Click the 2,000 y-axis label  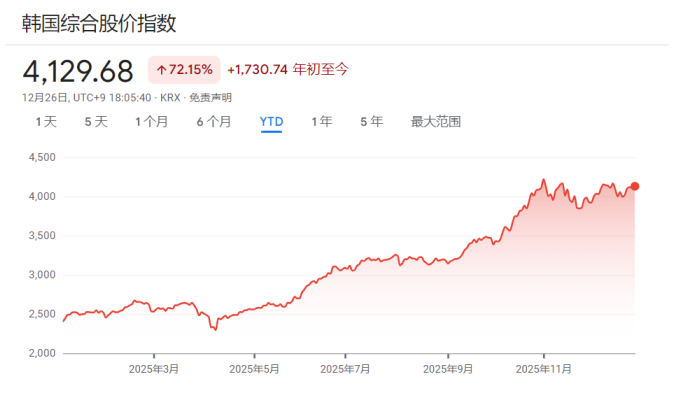point(42,353)
